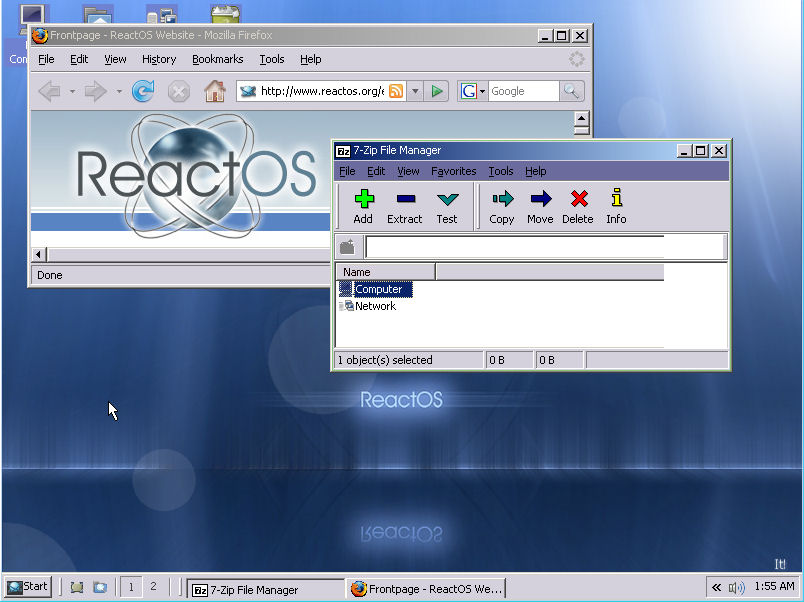Click the Reload icon in Firefox
Viewport: 804px width, 602px height.
144,91
